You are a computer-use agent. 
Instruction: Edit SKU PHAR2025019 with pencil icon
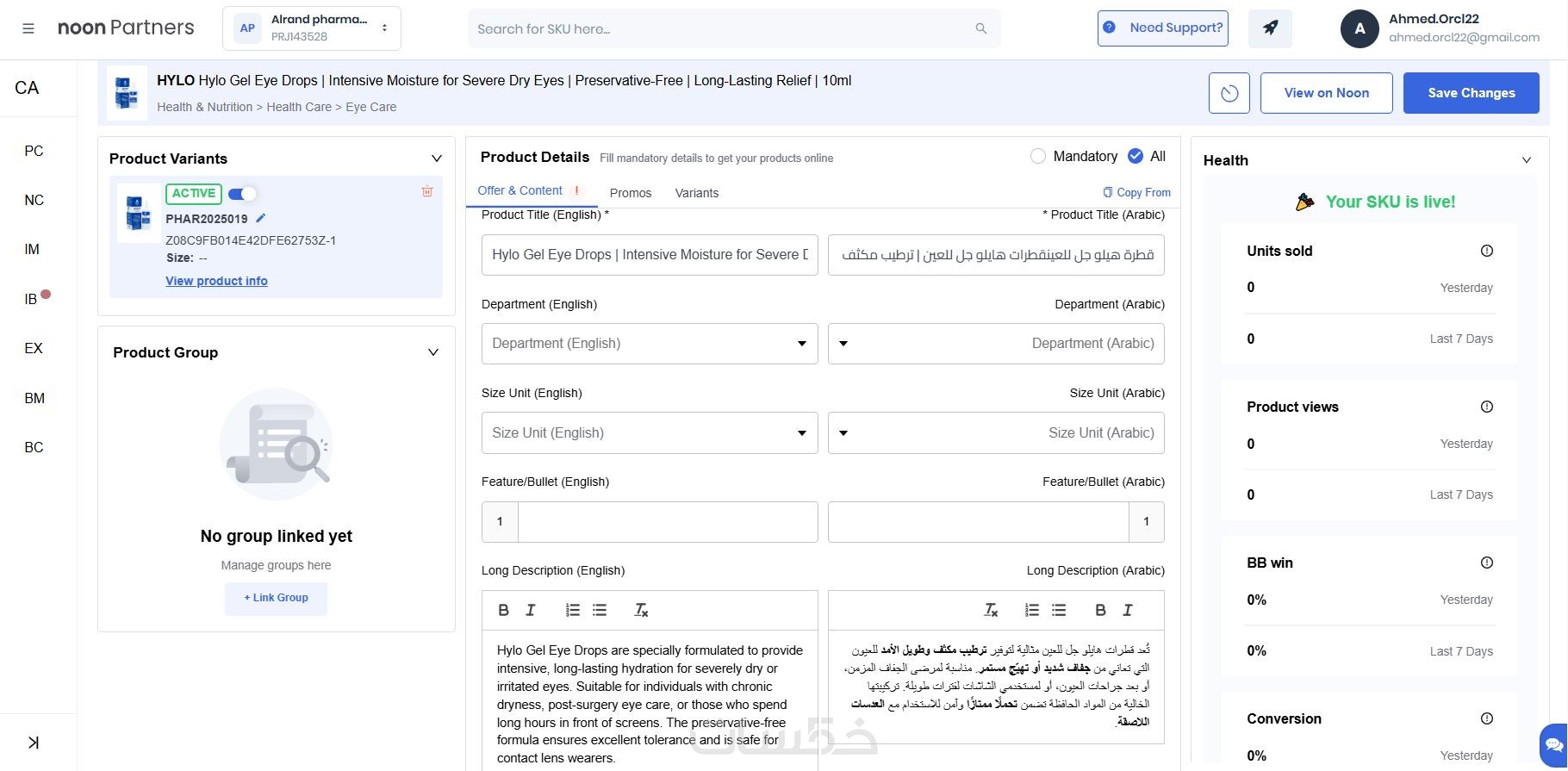point(261,218)
